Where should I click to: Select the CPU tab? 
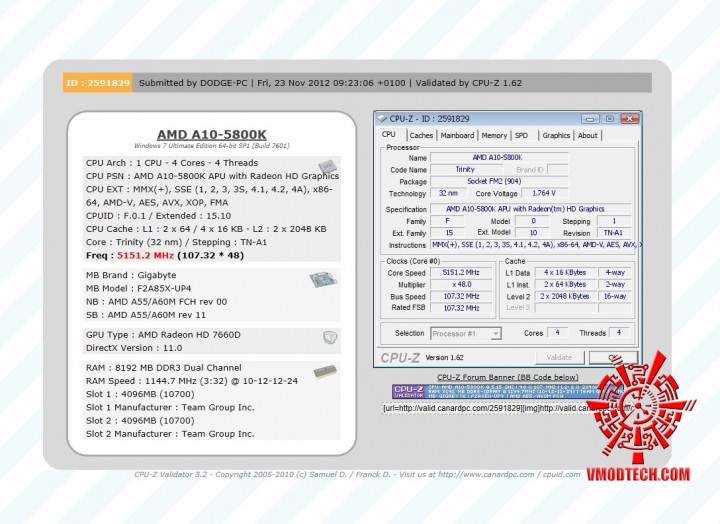coord(388,135)
